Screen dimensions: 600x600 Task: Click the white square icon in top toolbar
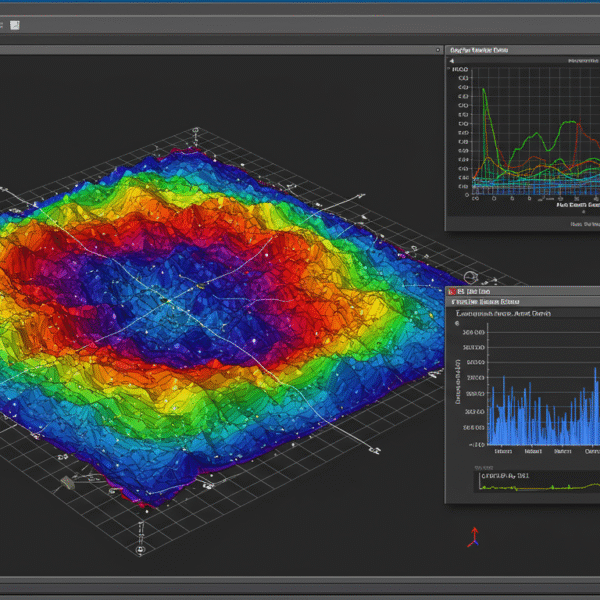coord(15,24)
